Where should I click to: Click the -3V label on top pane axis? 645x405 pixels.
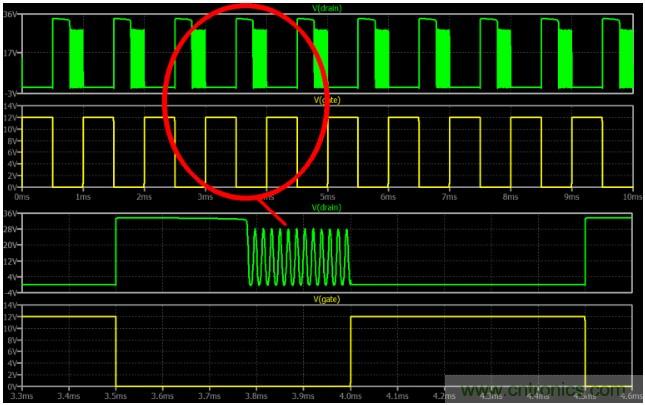pyautogui.click(x=10, y=89)
